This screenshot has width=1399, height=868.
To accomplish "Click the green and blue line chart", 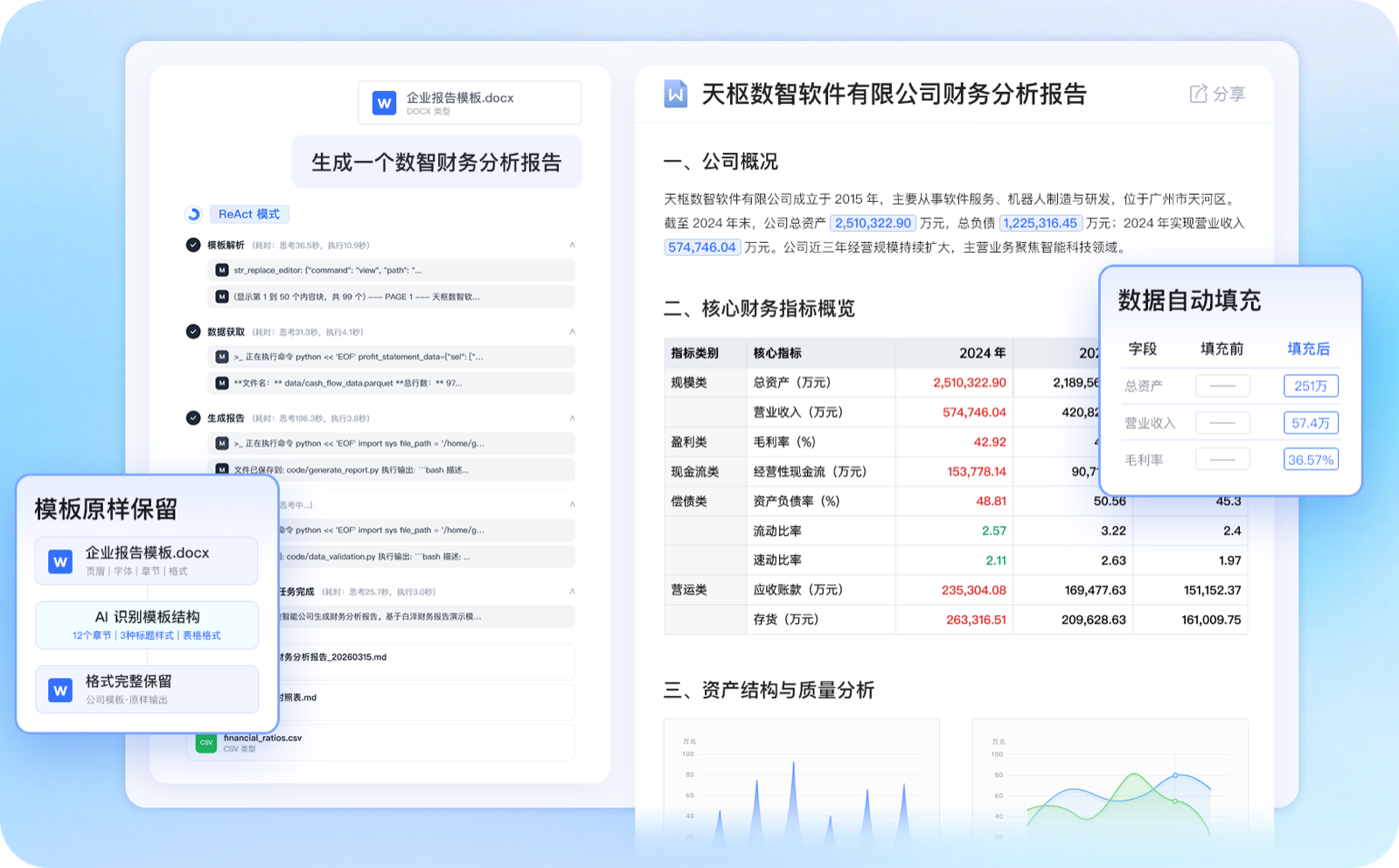I will 1110,787.
